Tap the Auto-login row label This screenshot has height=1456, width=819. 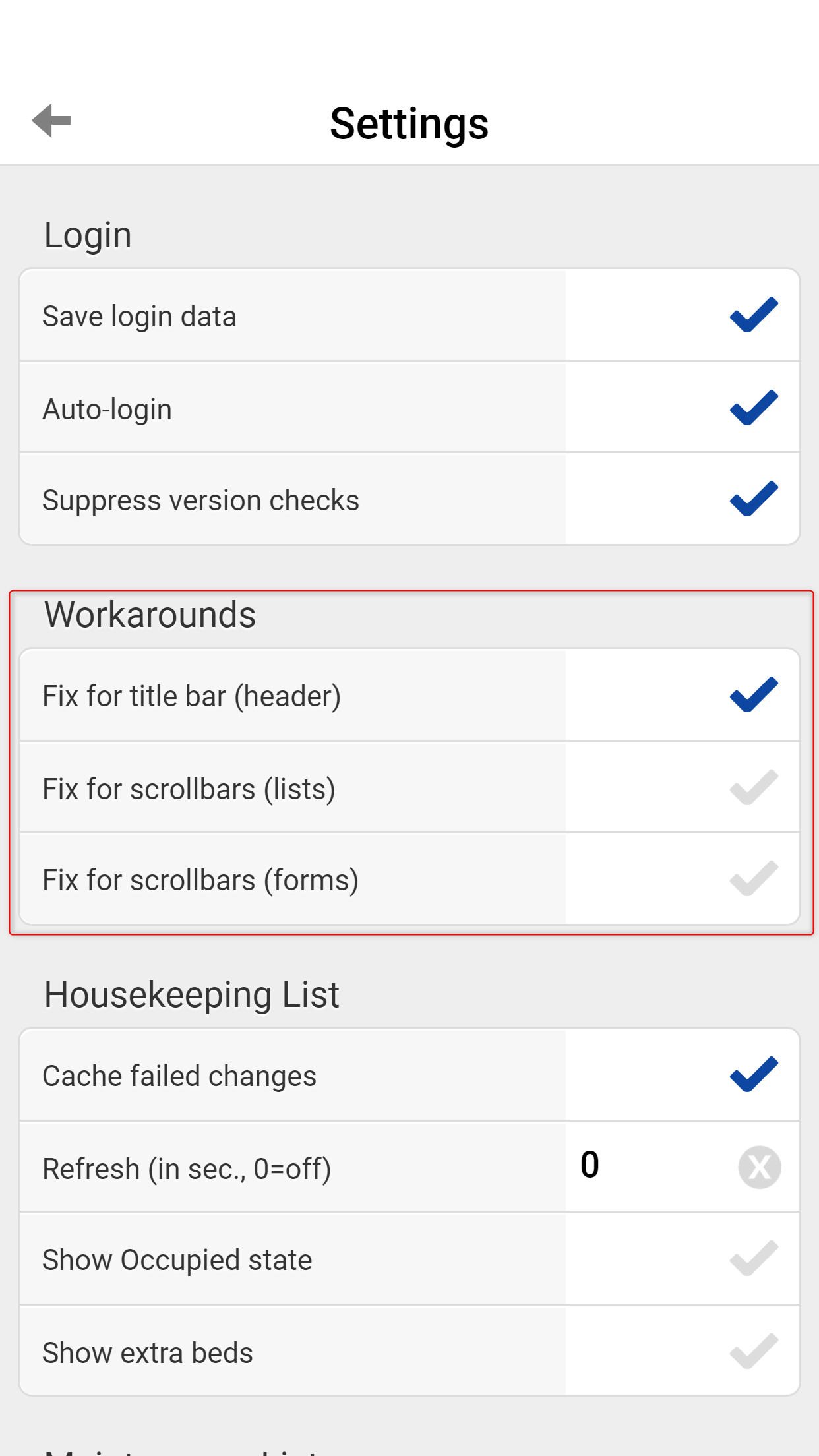[x=107, y=409]
